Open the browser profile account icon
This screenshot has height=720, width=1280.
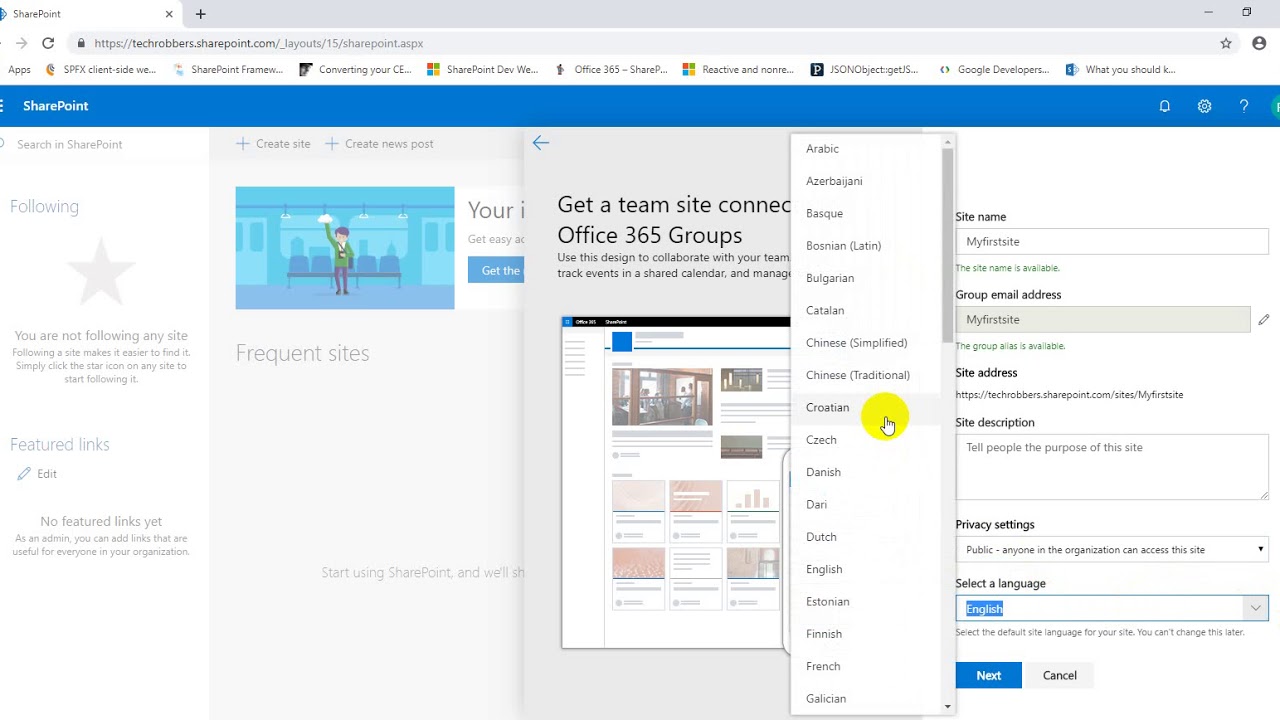1259,43
